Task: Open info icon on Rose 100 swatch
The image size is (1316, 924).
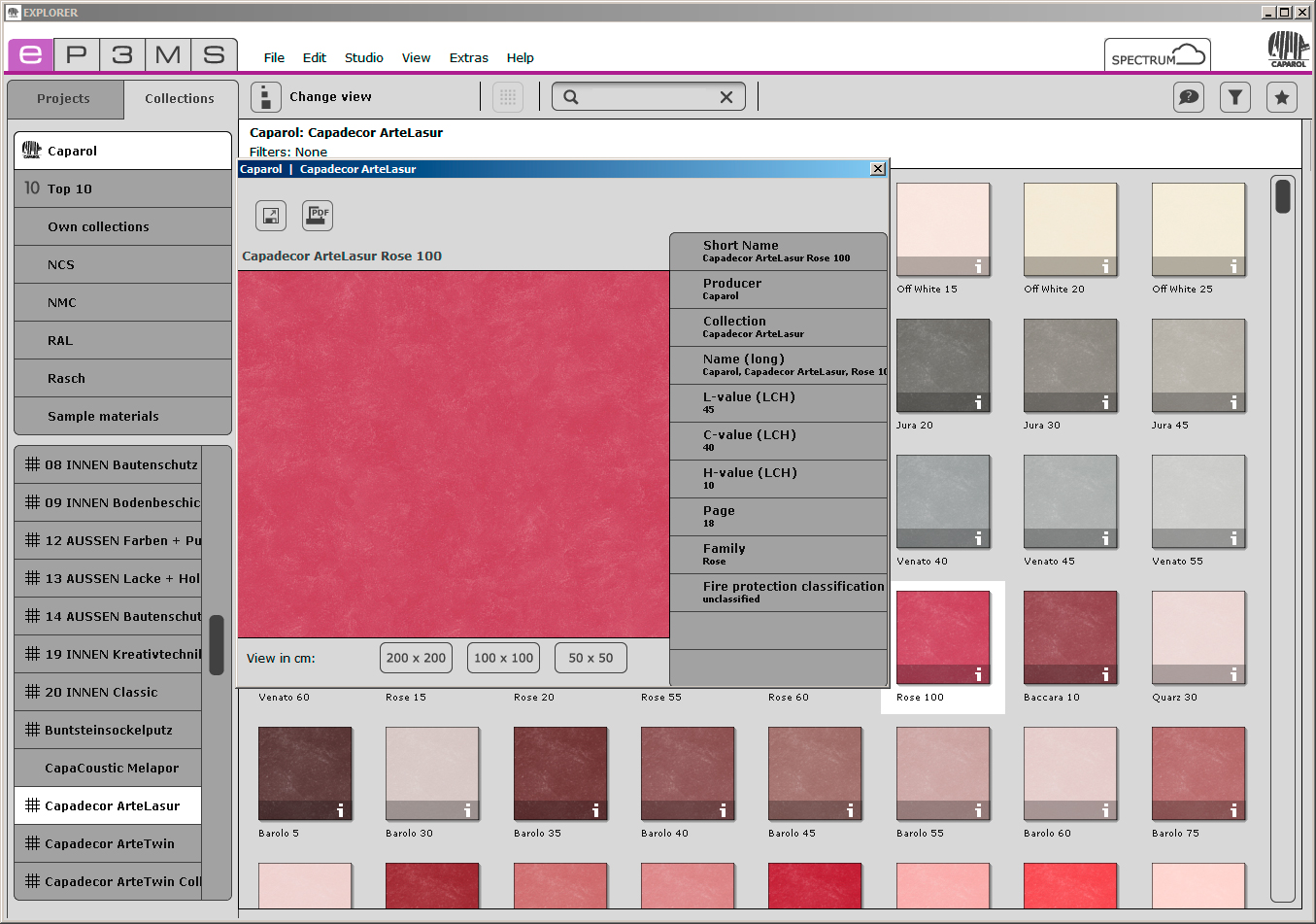Action: (x=978, y=674)
